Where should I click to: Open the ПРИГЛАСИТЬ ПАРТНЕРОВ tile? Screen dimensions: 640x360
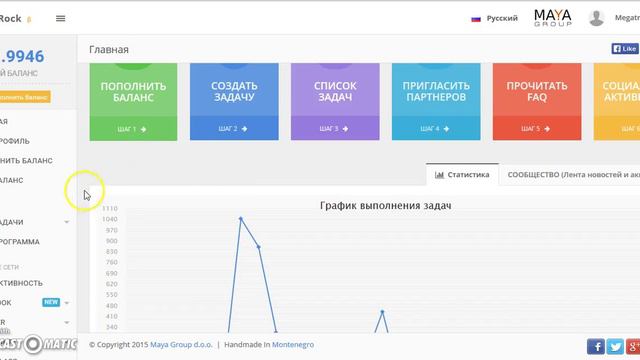(x=436, y=102)
